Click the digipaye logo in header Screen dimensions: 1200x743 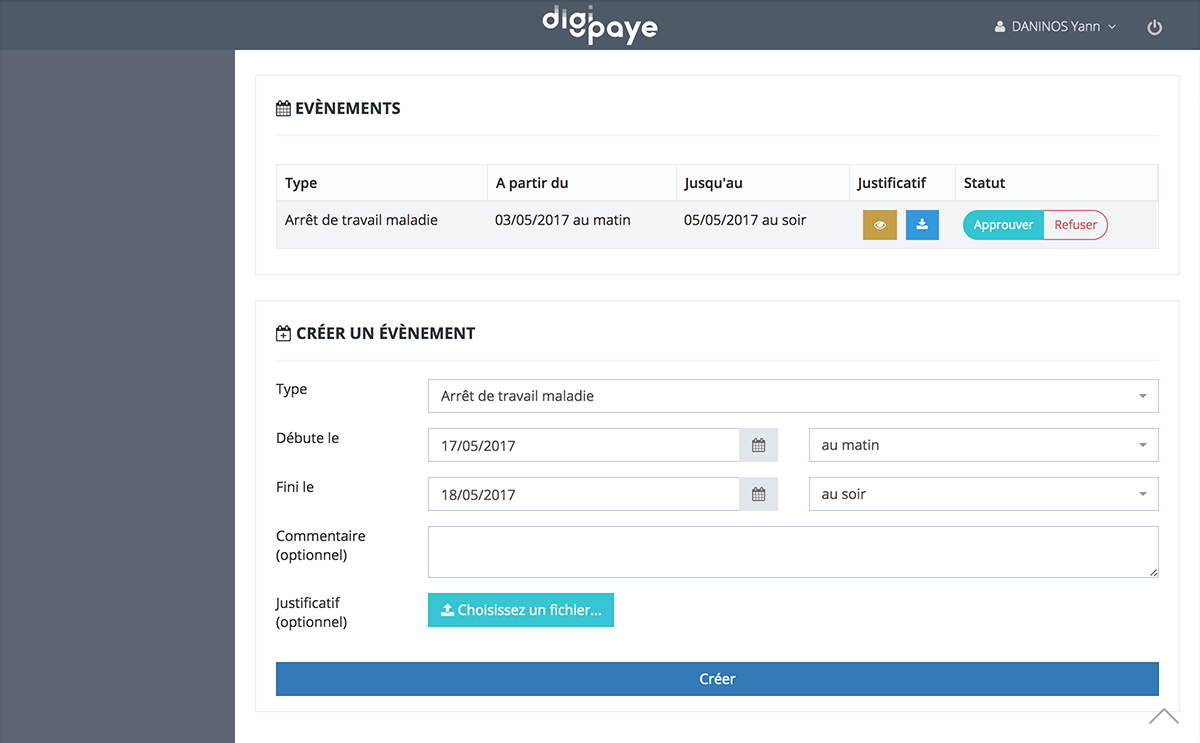600,26
